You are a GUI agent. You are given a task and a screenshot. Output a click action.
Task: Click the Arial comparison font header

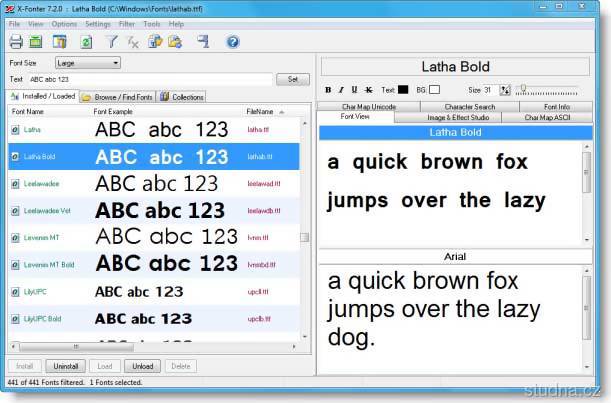[455, 256]
